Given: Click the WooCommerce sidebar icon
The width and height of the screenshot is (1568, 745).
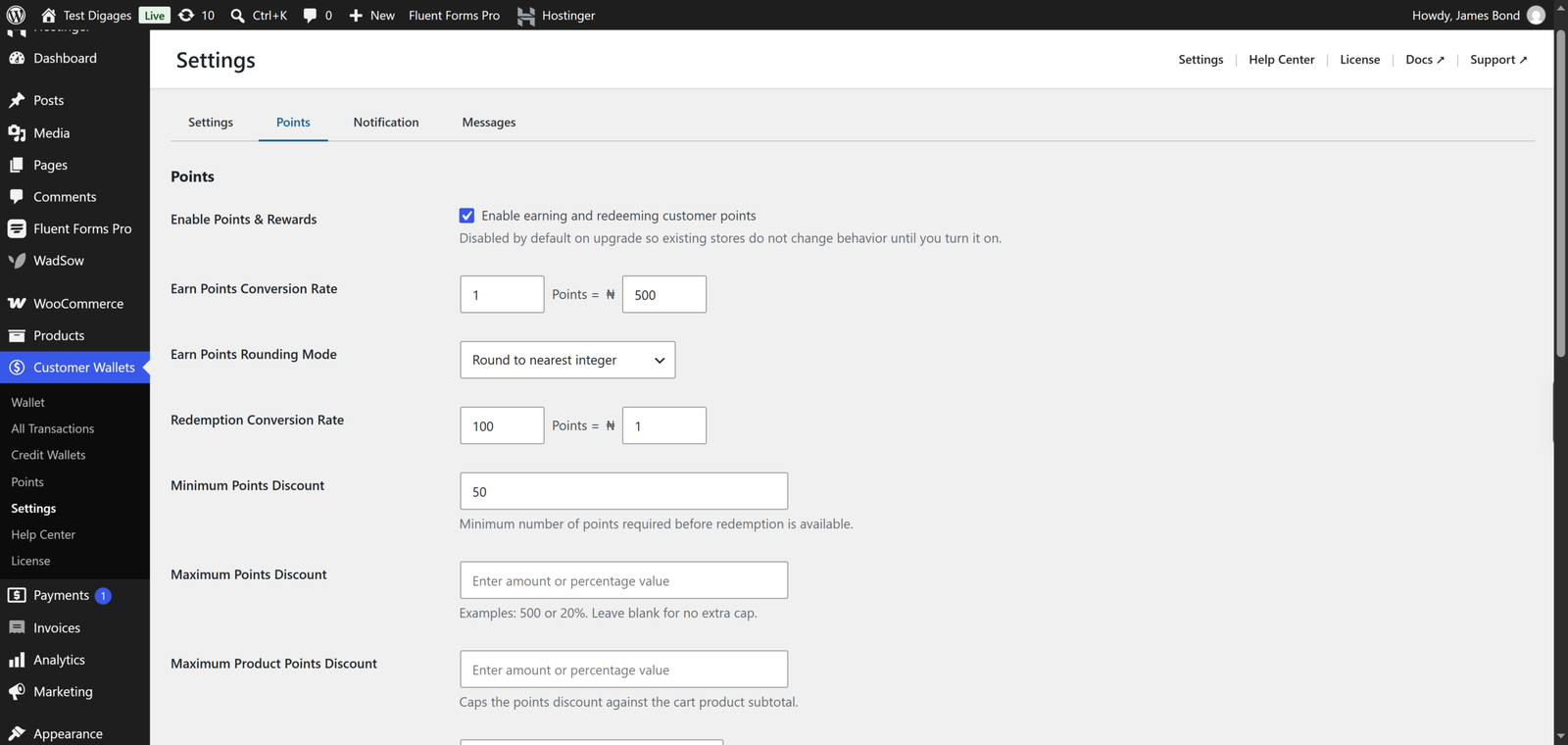Looking at the screenshot, I should [x=17, y=303].
